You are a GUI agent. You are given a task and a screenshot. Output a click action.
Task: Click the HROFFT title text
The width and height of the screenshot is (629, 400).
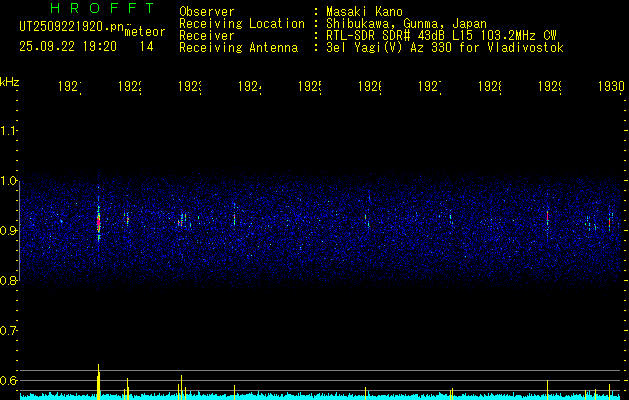pos(103,8)
